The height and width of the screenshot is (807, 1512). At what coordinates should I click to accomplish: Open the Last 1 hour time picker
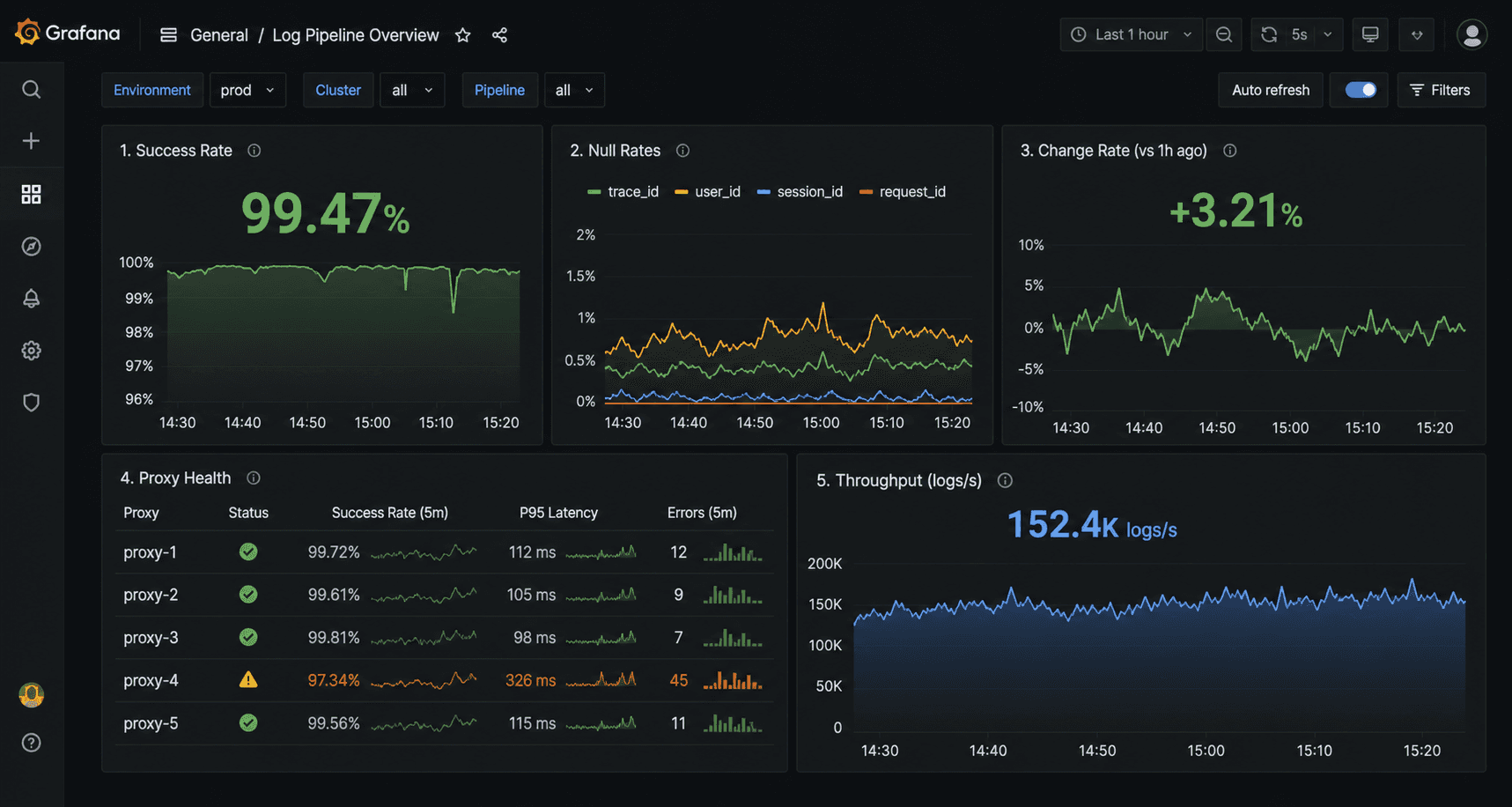pos(1131,34)
